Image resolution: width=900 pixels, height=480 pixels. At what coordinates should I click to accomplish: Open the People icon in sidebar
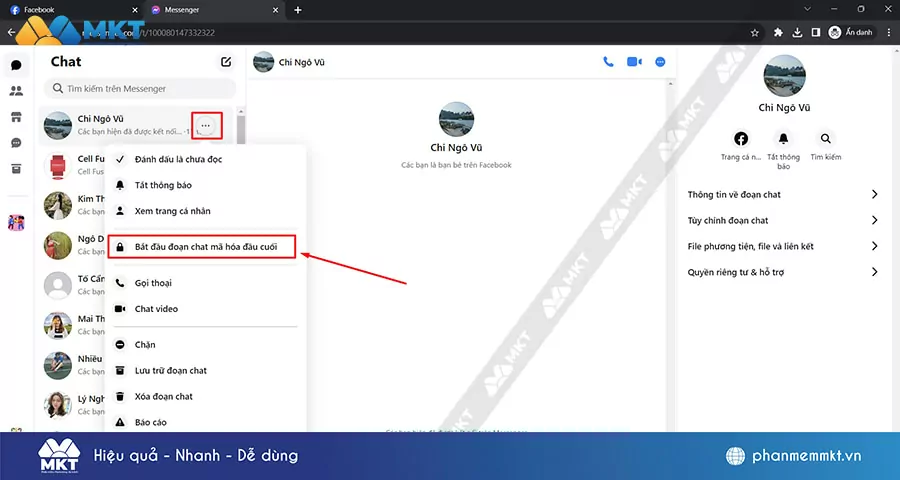[16, 91]
